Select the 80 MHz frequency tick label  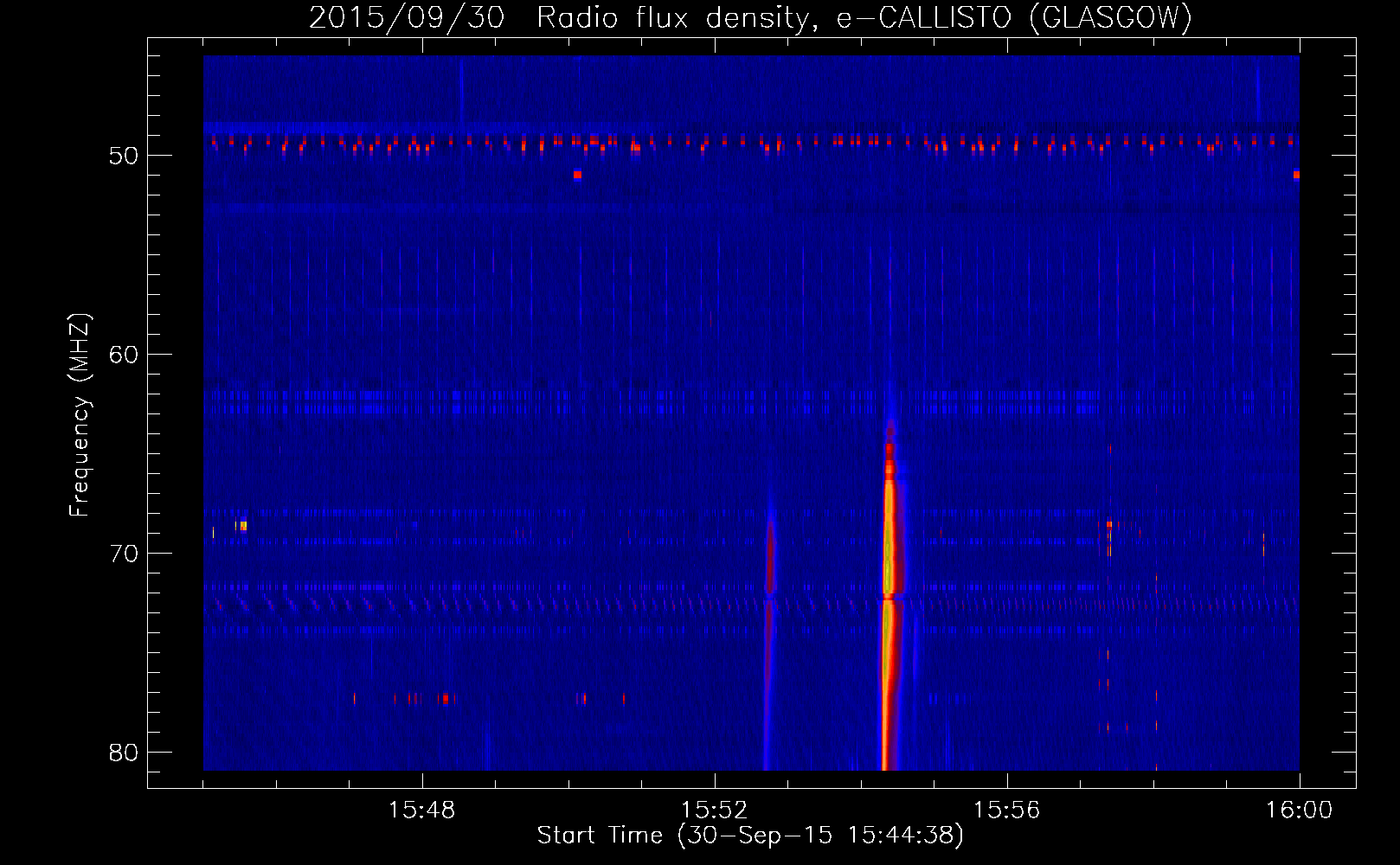(x=124, y=753)
